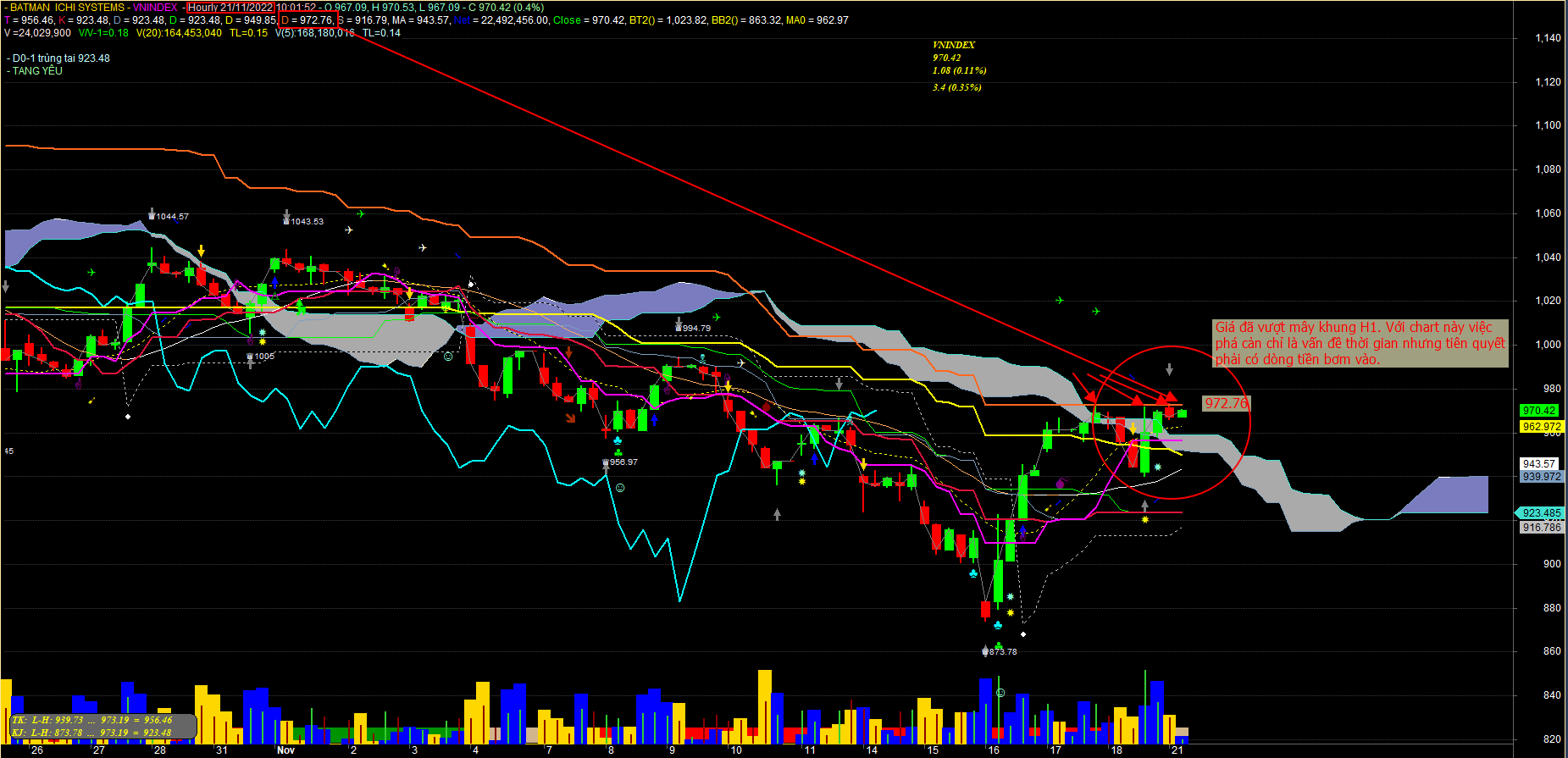
Task: Click the "V =24,029,900" volume readout
Action: click(37, 33)
